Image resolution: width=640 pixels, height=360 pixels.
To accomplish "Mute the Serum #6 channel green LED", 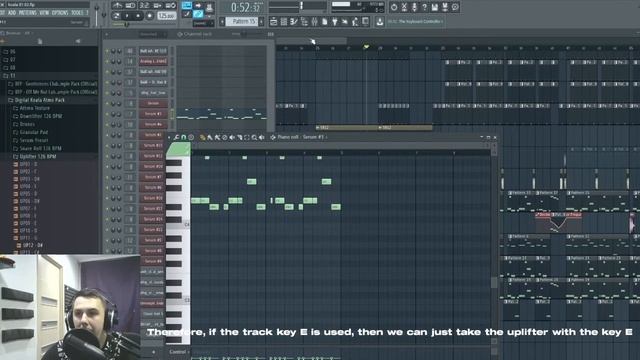I will tap(107, 187).
